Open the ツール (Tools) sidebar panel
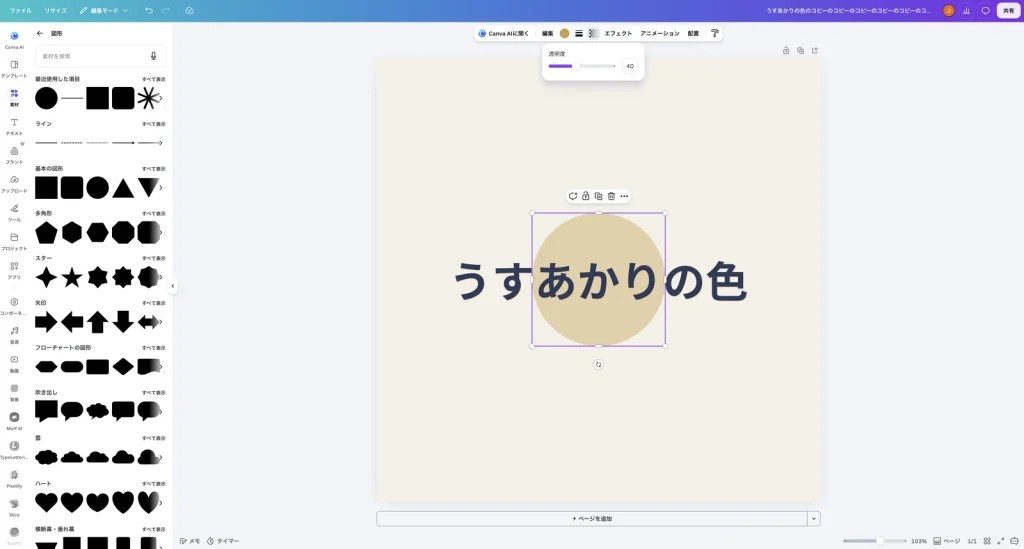 click(14, 212)
